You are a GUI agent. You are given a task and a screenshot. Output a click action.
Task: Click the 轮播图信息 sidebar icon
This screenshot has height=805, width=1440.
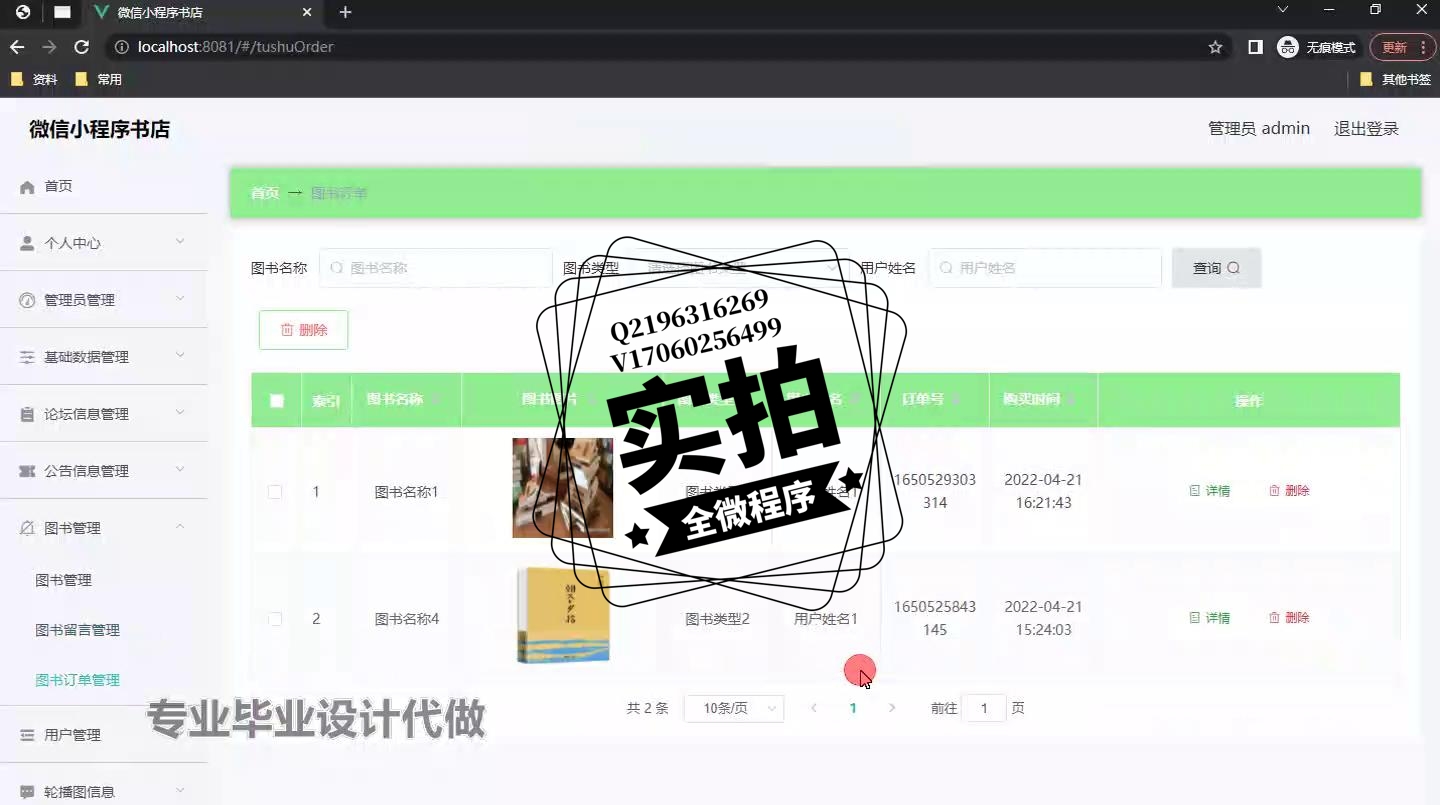[27, 792]
